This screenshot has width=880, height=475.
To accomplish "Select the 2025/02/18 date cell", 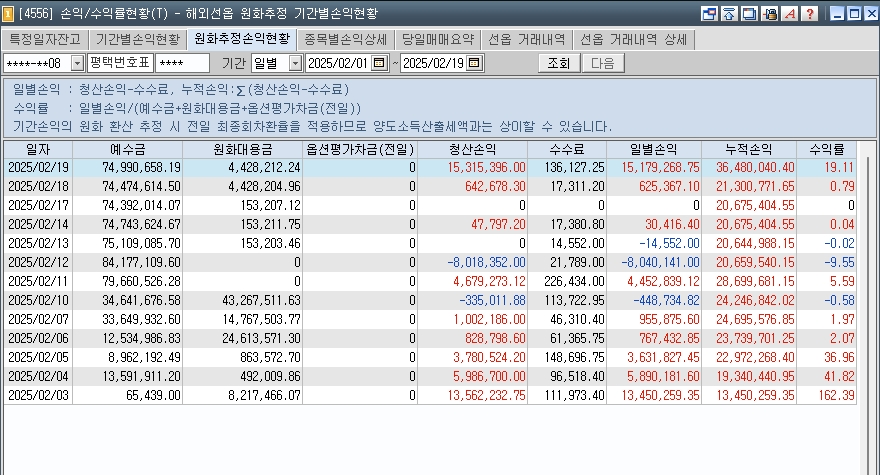I will pos(38,186).
